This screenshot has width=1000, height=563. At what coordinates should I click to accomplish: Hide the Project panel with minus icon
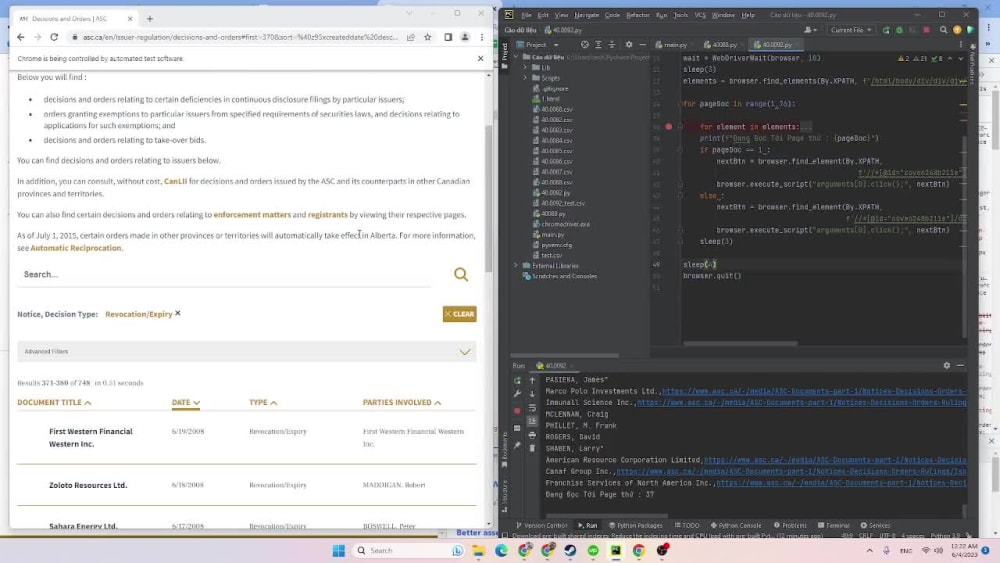click(642, 45)
